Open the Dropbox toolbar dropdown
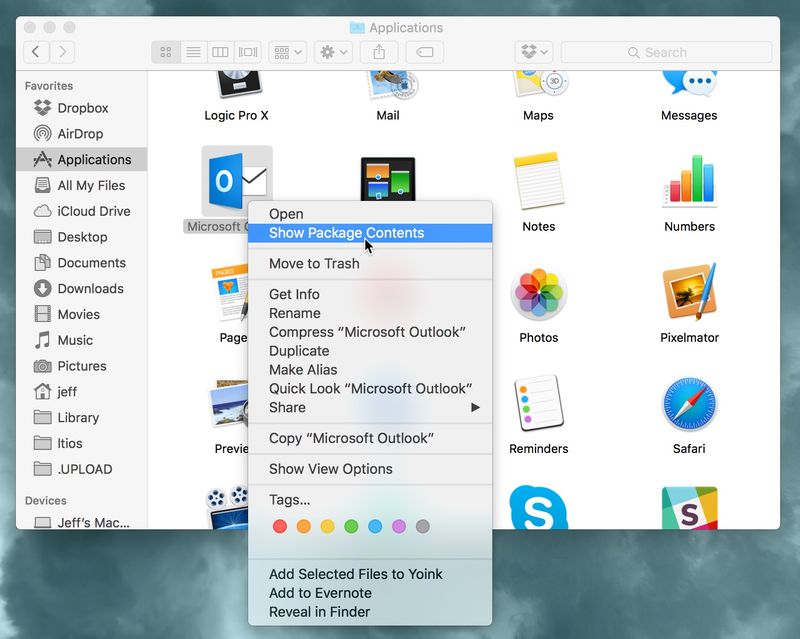The width and height of the screenshot is (800, 639). pyautogui.click(x=534, y=52)
